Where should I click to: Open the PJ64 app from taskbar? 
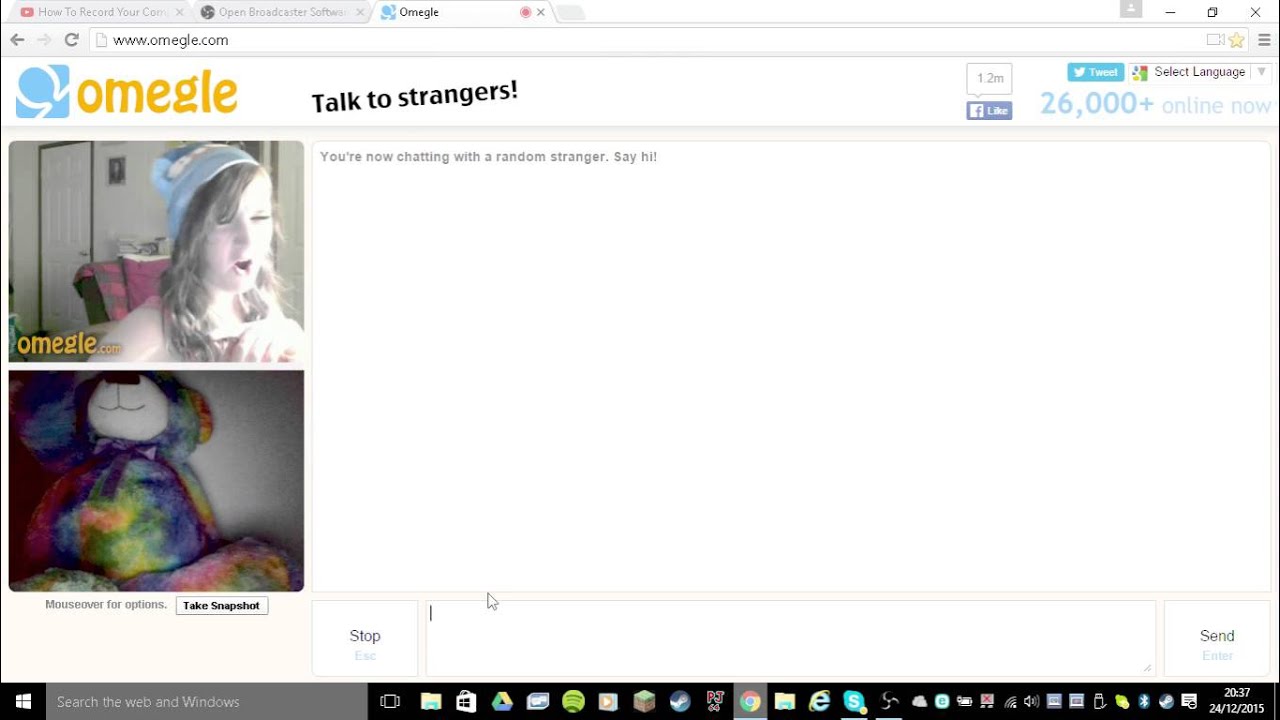coord(715,701)
